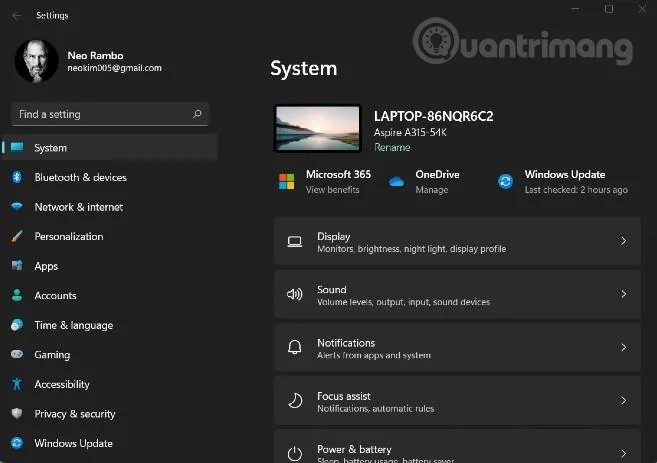Screen dimensions: 657x463
Task: Expand Focus assist chevron
Action: pos(623,401)
